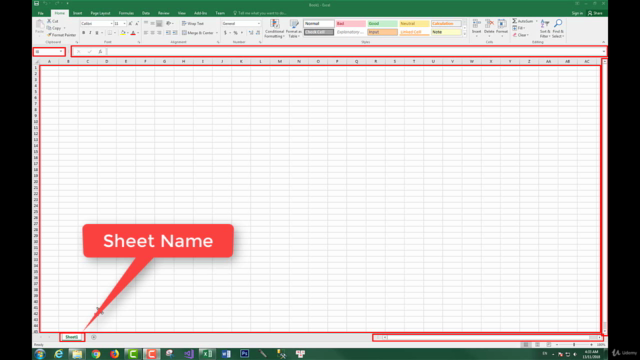Open the font size dropdown
The width and height of the screenshot is (640, 360).
click(x=124, y=24)
